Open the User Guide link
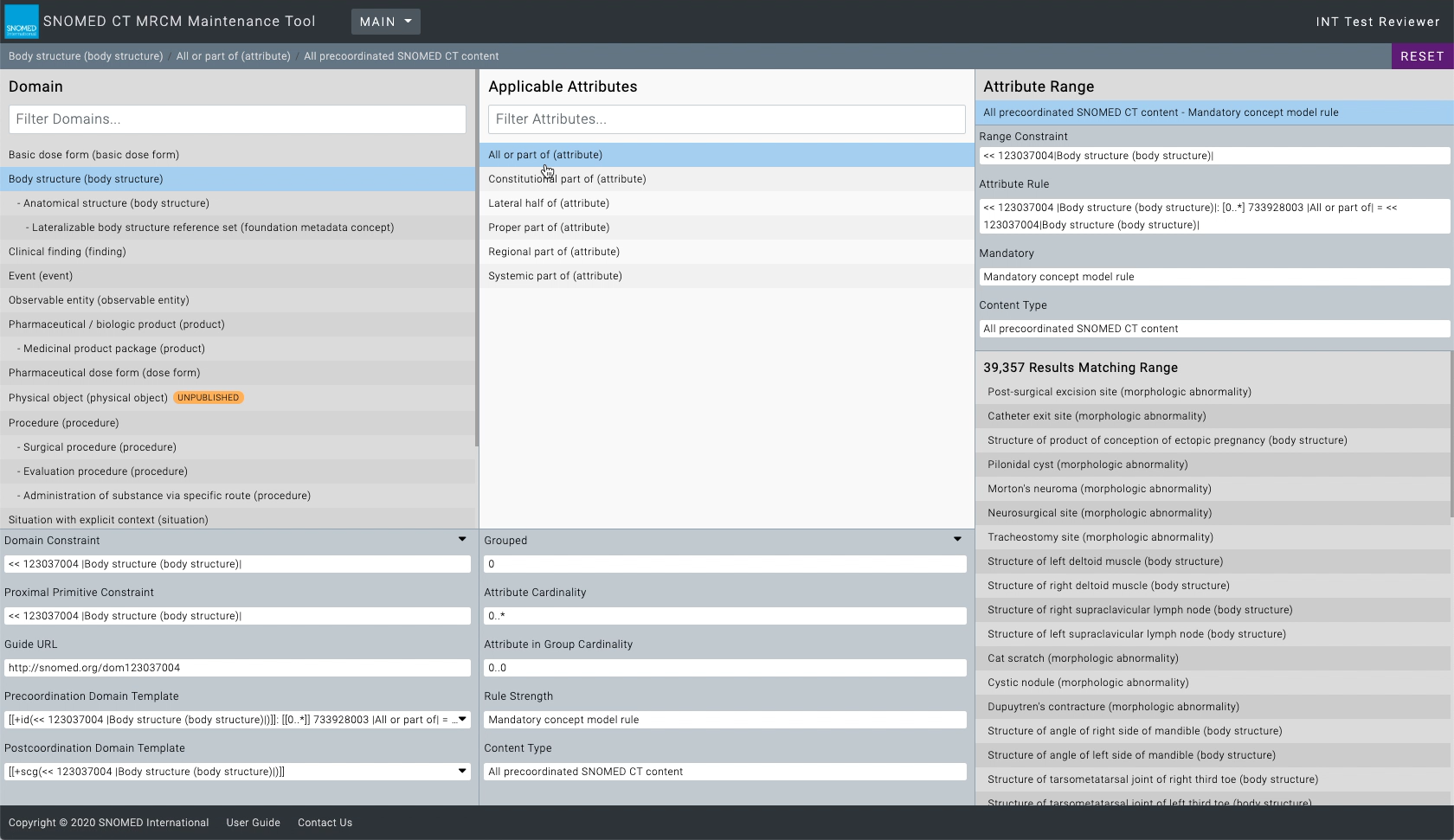 (254, 823)
